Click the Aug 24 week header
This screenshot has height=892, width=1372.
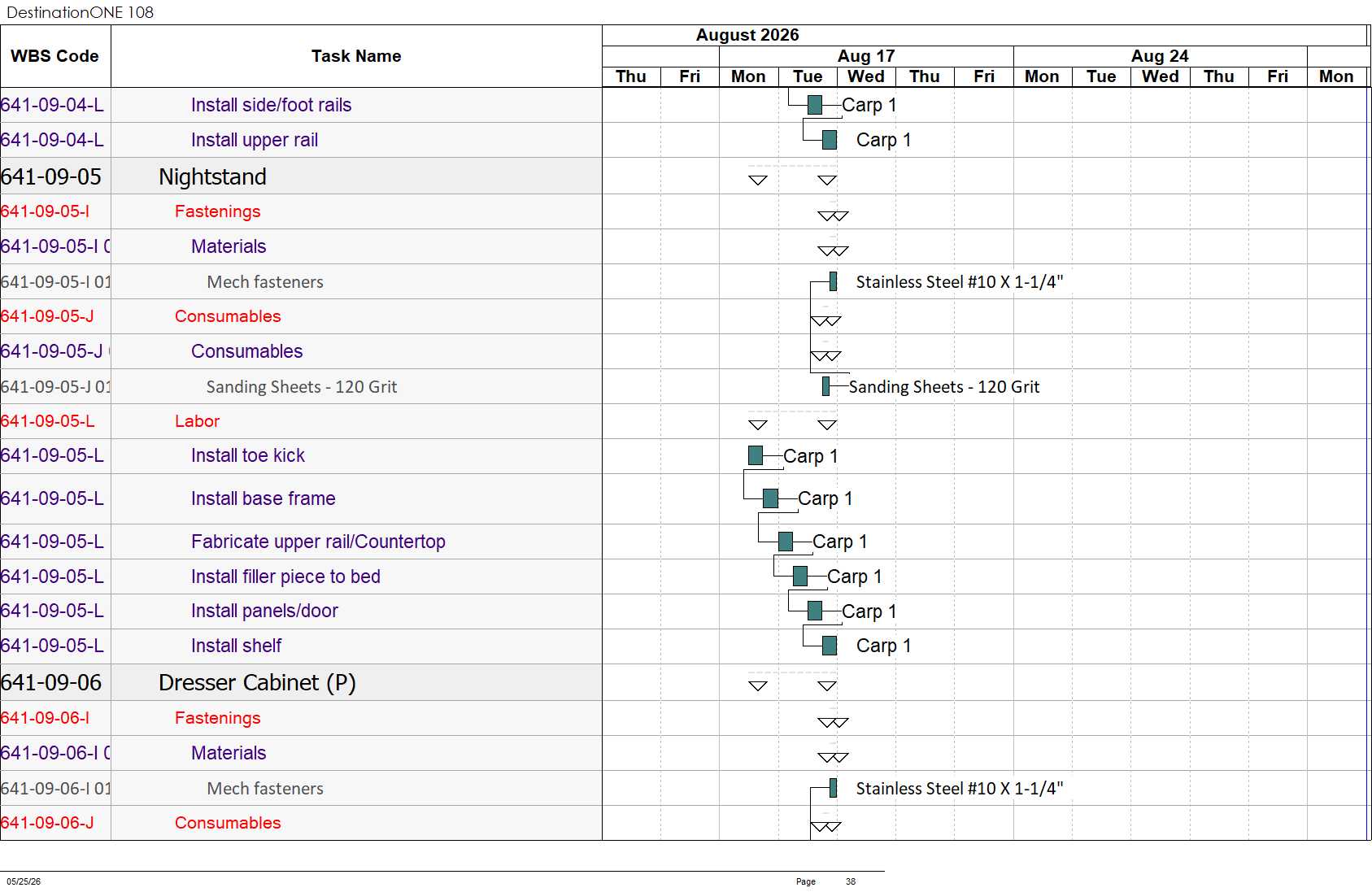click(x=1160, y=56)
